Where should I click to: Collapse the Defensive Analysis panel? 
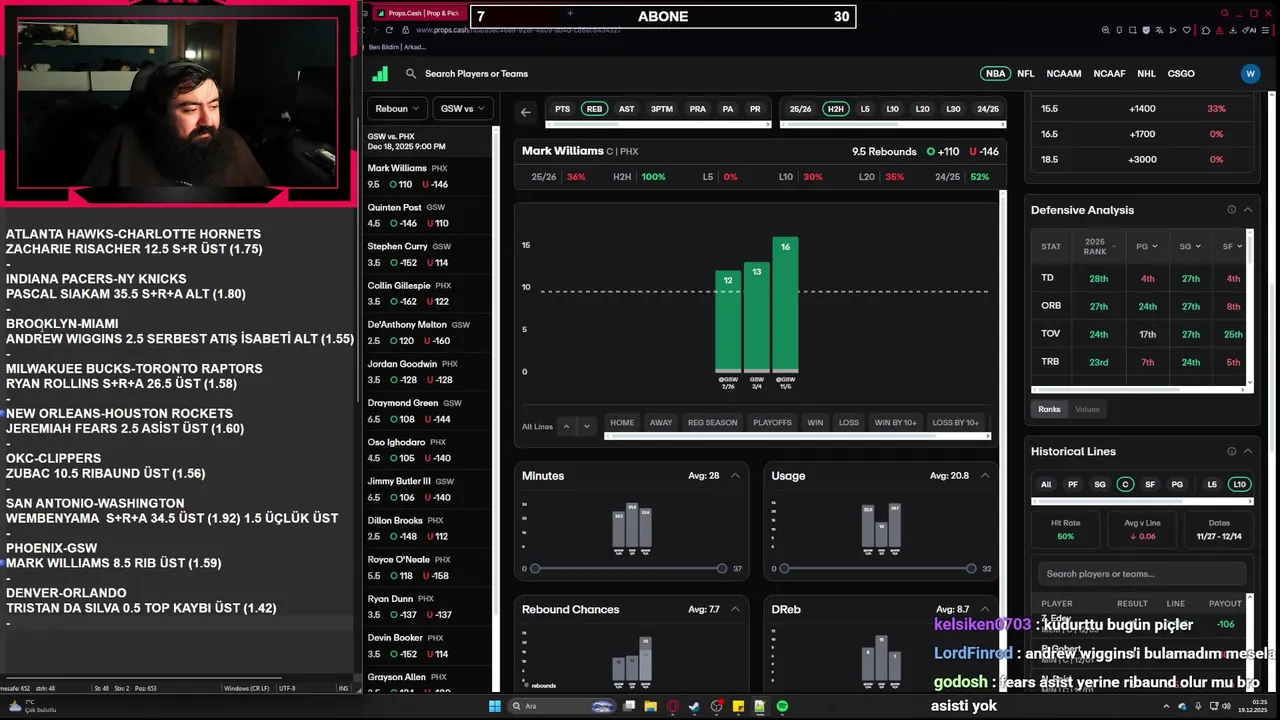1248,210
